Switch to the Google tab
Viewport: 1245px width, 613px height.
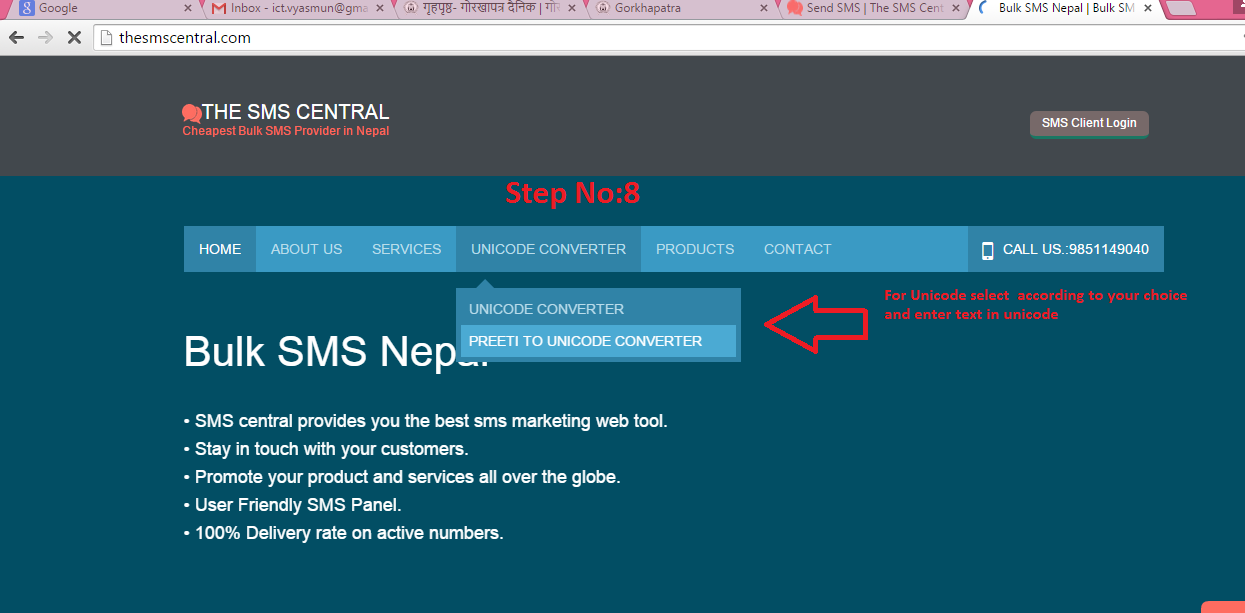click(105, 8)
